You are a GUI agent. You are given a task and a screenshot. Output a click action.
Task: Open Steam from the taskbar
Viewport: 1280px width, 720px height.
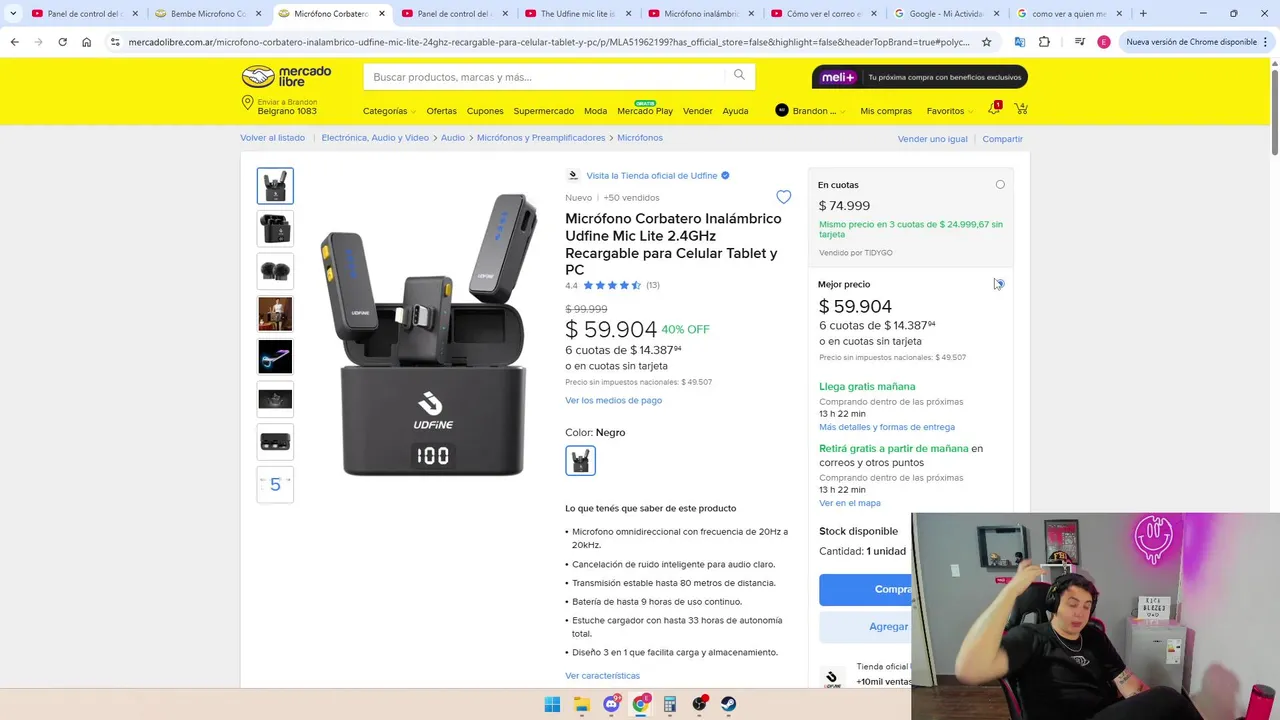pyautogui.click(x=729, y=704)
